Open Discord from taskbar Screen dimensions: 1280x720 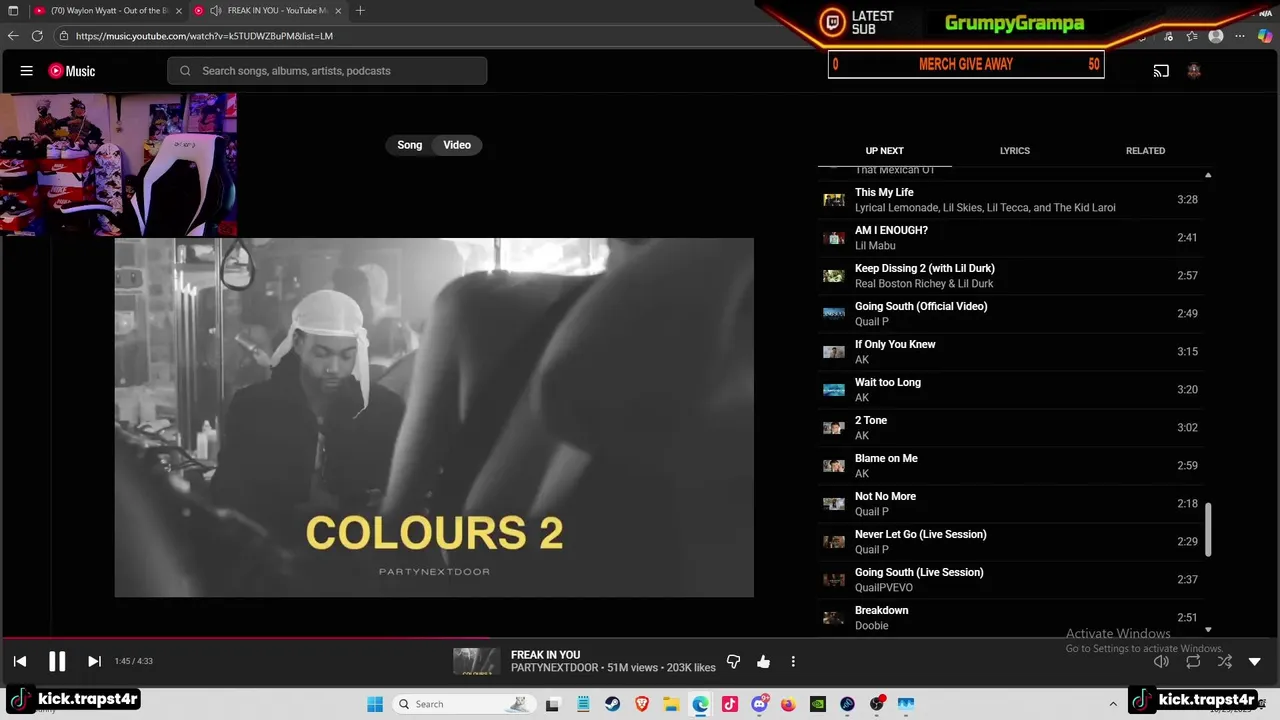pyautogui.click(x=759, y=704)
